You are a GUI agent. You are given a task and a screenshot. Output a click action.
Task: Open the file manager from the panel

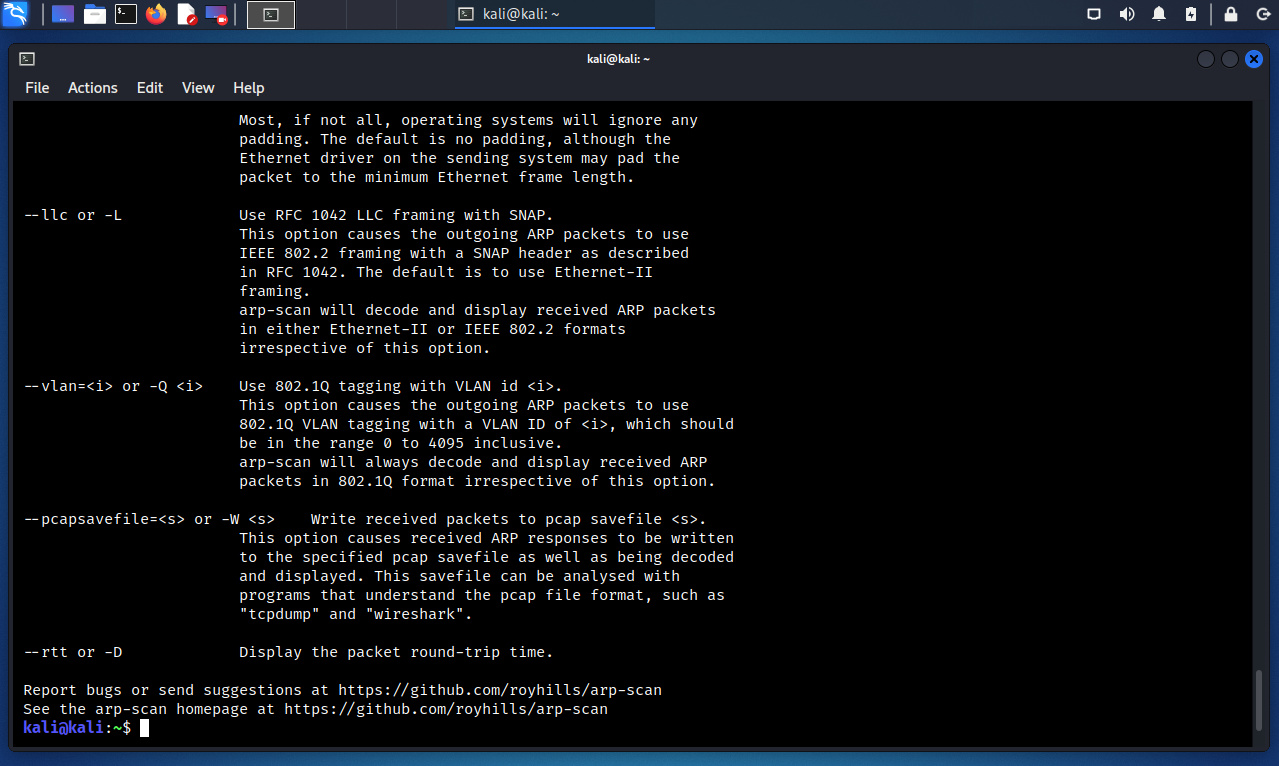coord(95,14)
